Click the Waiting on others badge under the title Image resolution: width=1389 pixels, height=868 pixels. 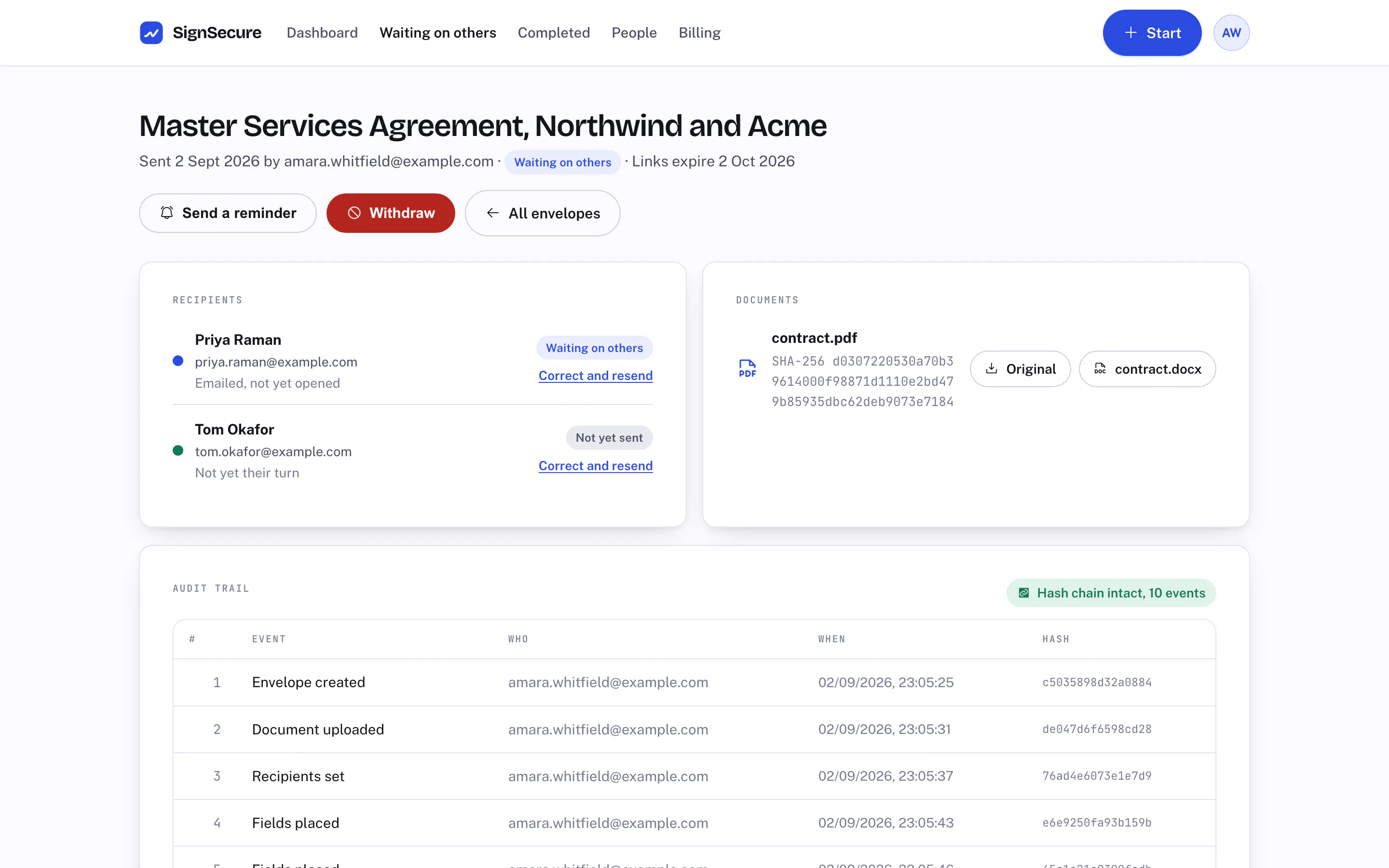click(562, 162)
